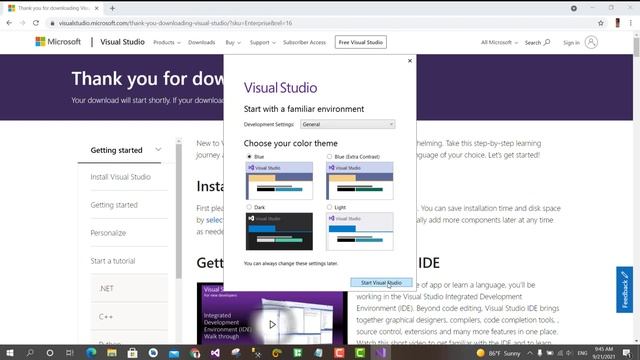Image resolution: width=640 pixels, height=360 pixels.
Task: Open Chrome three-dot menu
Action: tap(631, 23)
